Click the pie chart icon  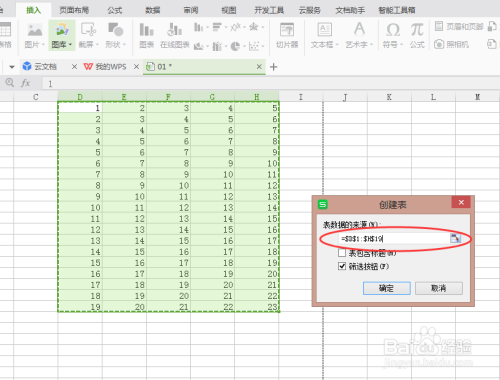pos(235,46)
